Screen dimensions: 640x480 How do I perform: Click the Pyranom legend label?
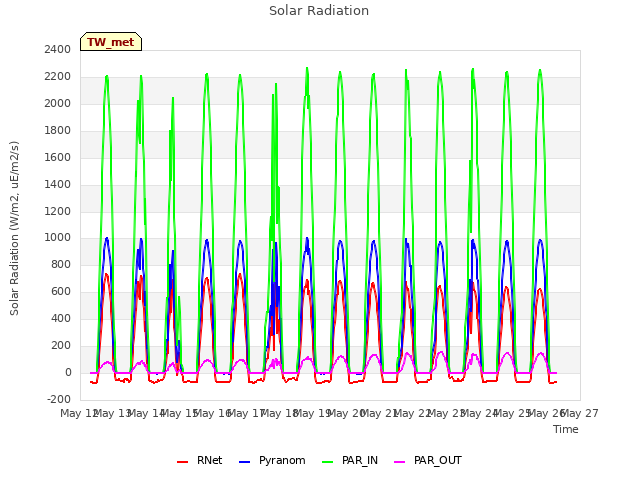(x=282, y=460)
